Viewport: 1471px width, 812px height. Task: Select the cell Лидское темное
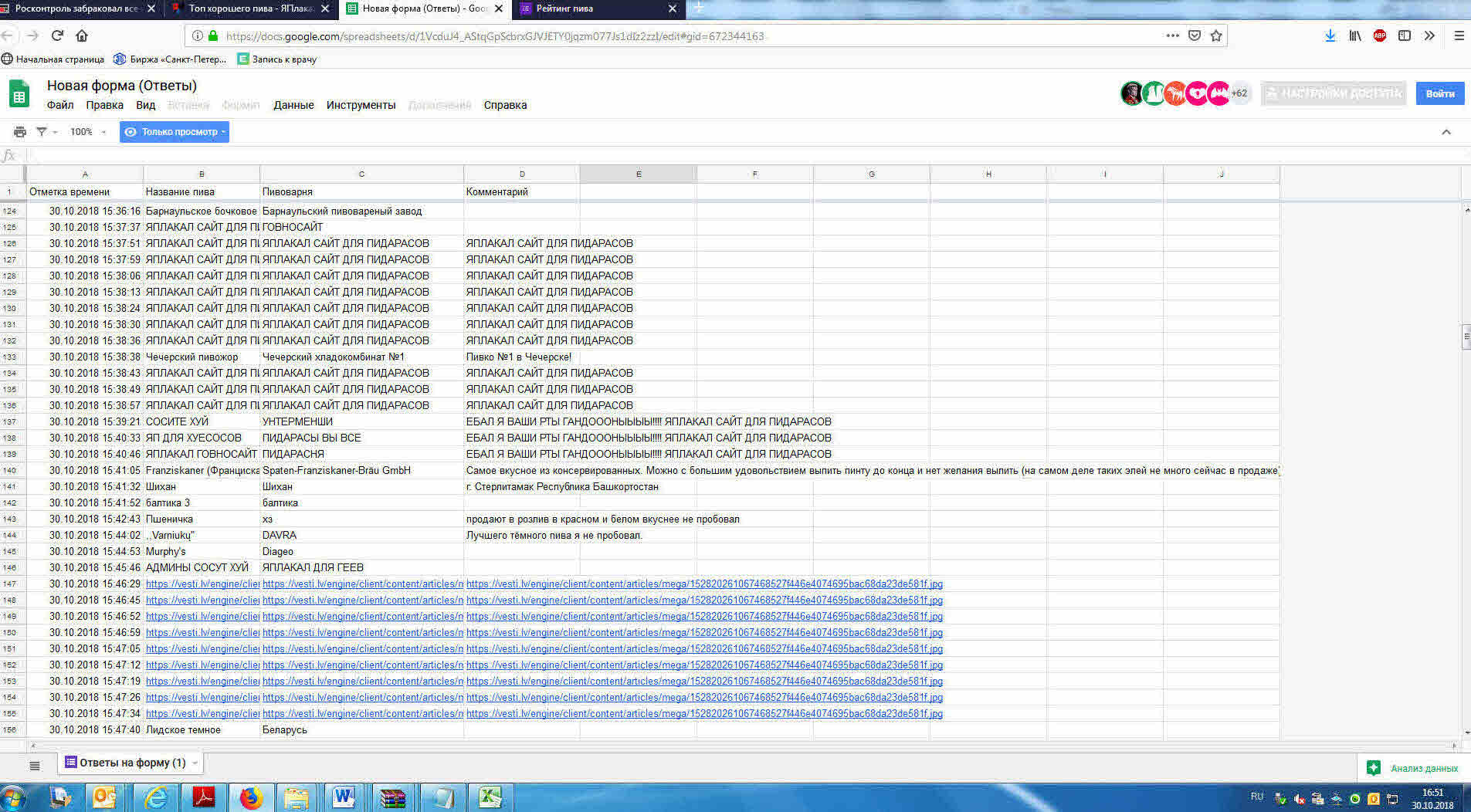[x=202, y=730]
